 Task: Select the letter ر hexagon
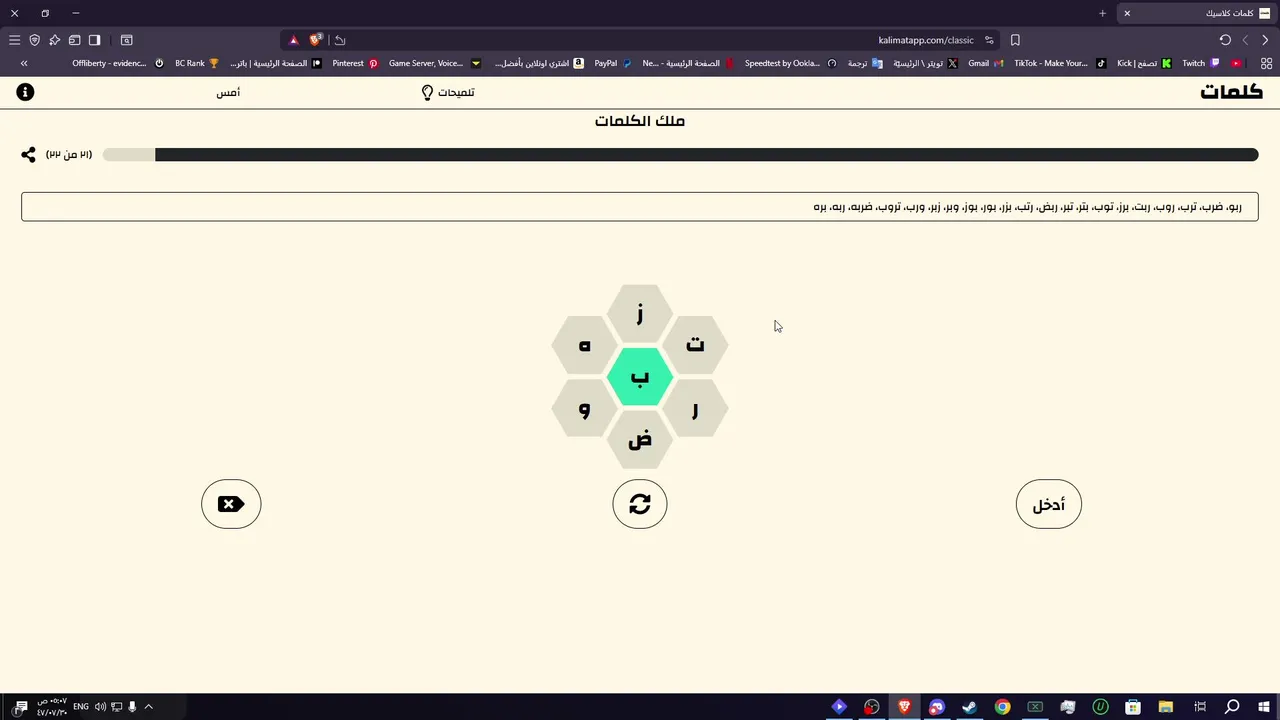(x=695, y=408)
